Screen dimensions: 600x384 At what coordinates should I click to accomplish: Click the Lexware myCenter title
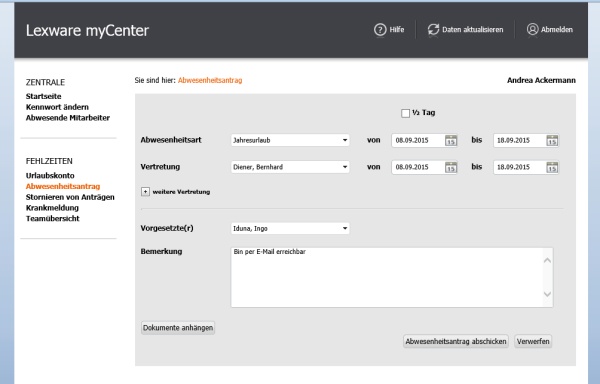(x=87, y=31)
